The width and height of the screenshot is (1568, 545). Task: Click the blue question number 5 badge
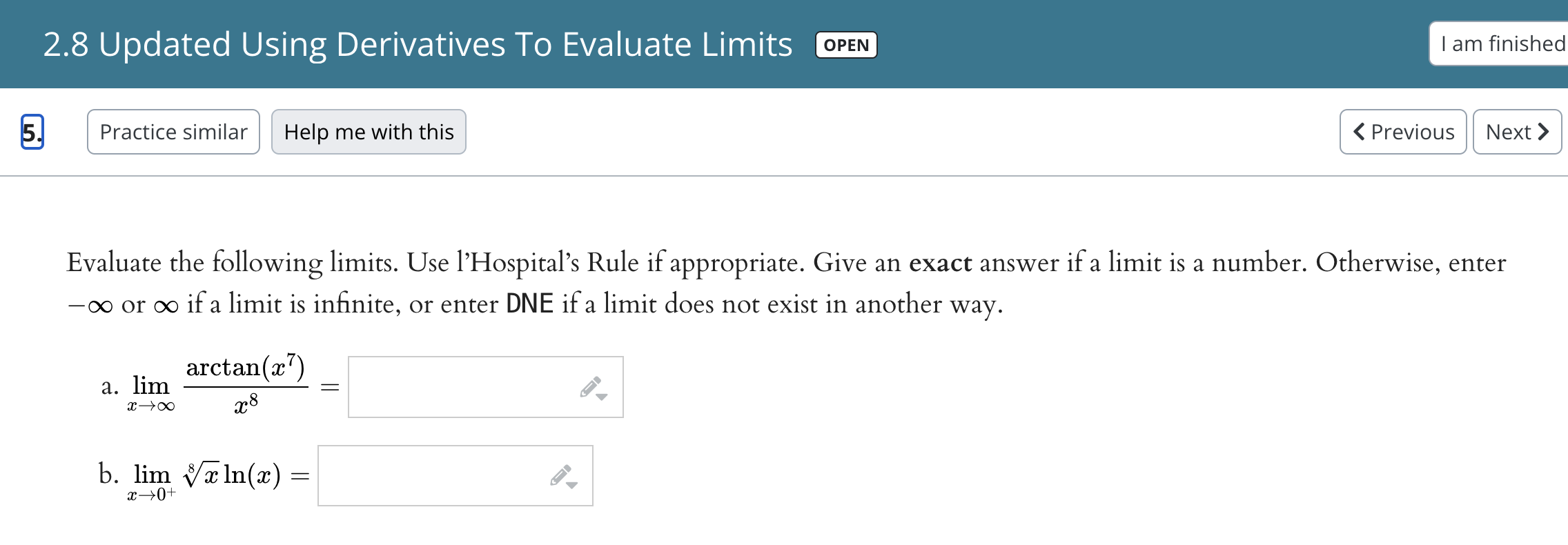click(x=30, y=132)
